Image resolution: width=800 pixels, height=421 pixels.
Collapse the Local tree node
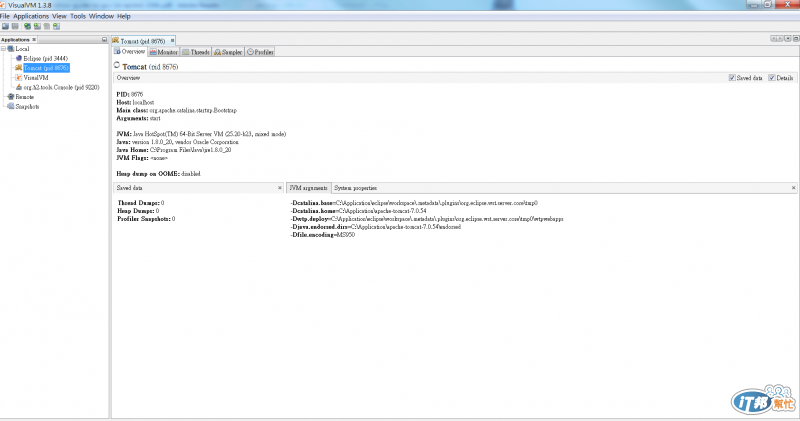3,49
